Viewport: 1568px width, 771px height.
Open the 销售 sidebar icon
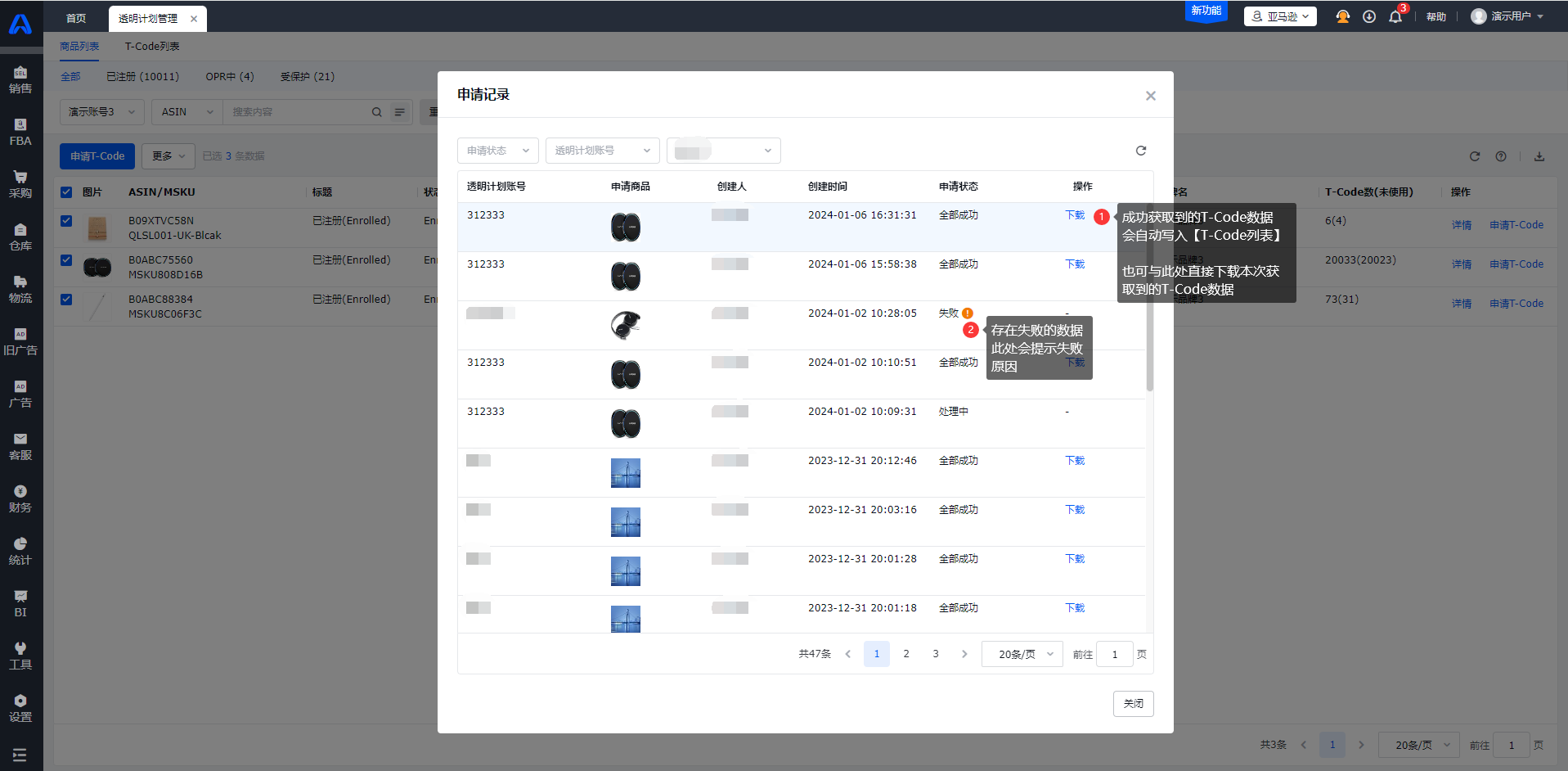click(x=20, y=80)
